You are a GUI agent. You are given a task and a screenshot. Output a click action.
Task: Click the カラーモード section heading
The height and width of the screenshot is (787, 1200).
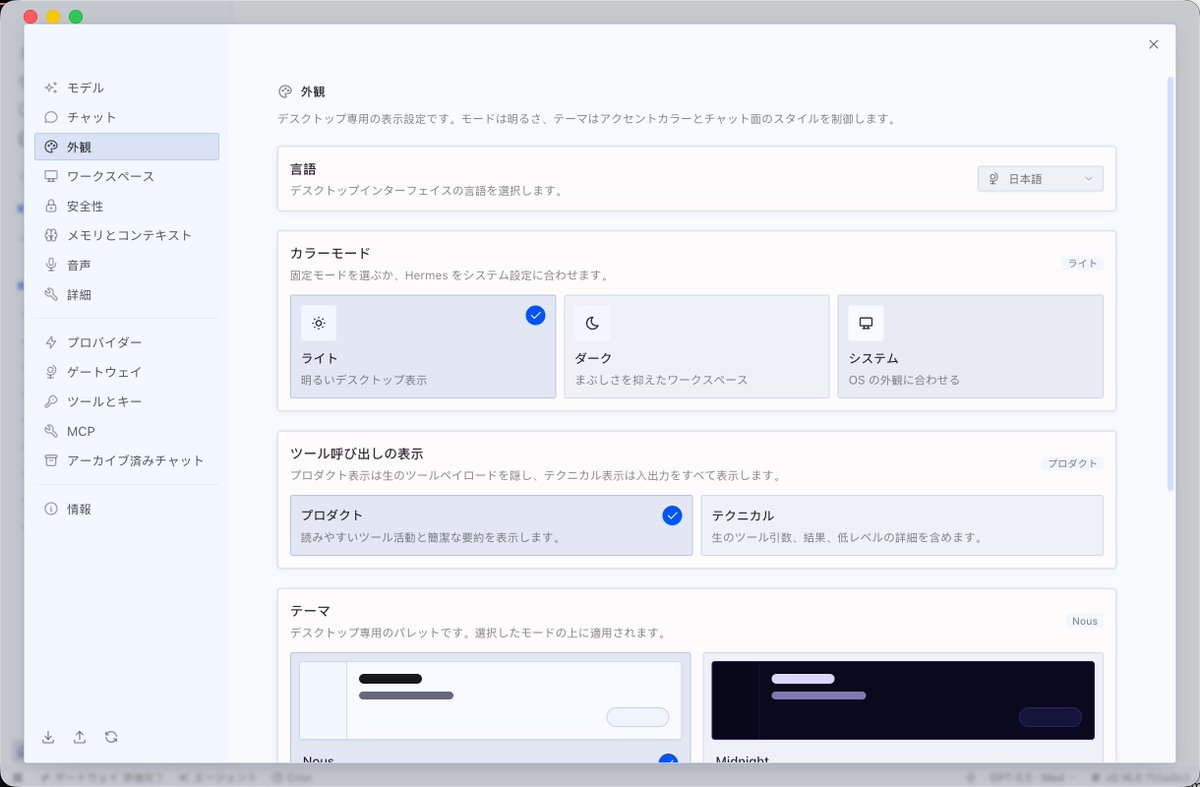click(330, 253)
